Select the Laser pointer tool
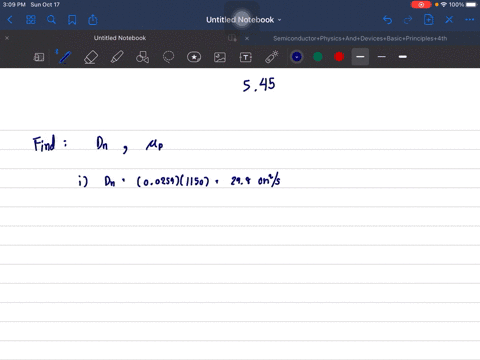This screenshot has width=480, height=360. click(x=272, y=57)
